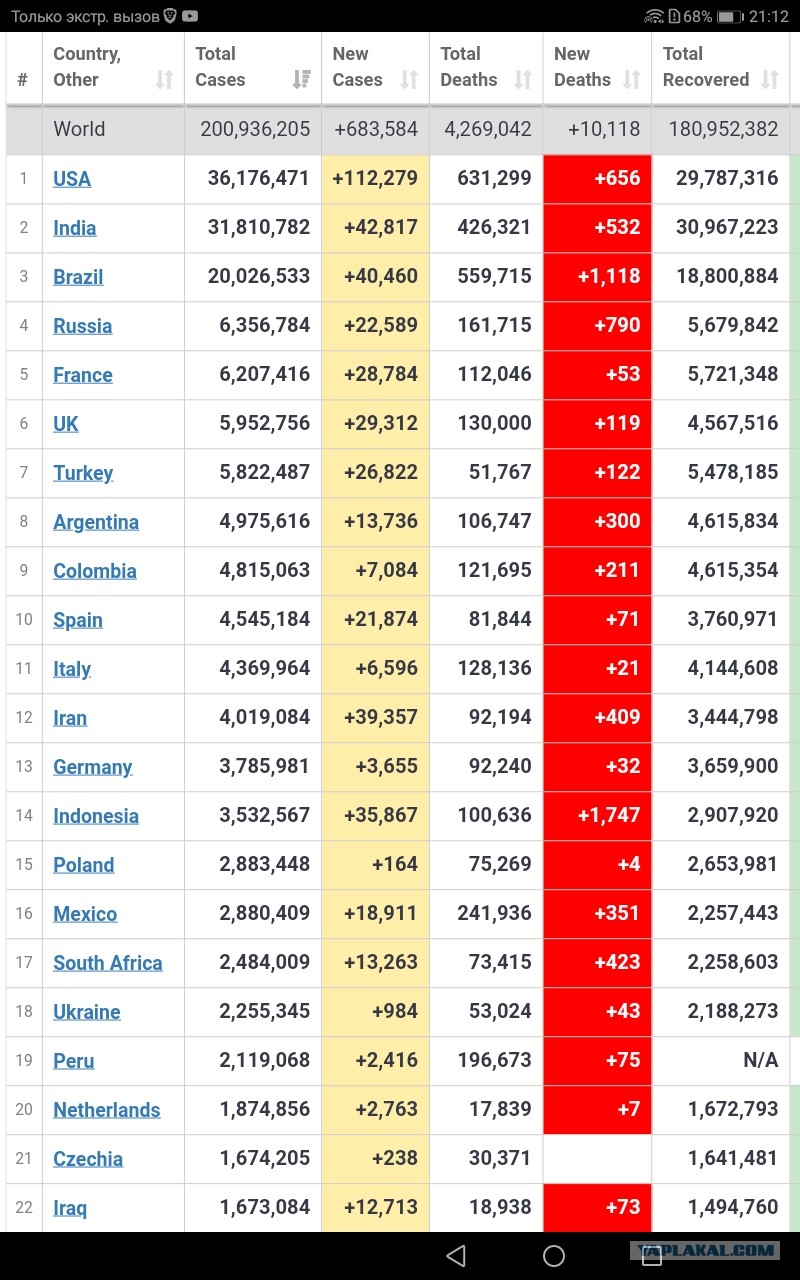Sort table by Total Cases icon
The image size is (800, 1280).
pos(301,80)
